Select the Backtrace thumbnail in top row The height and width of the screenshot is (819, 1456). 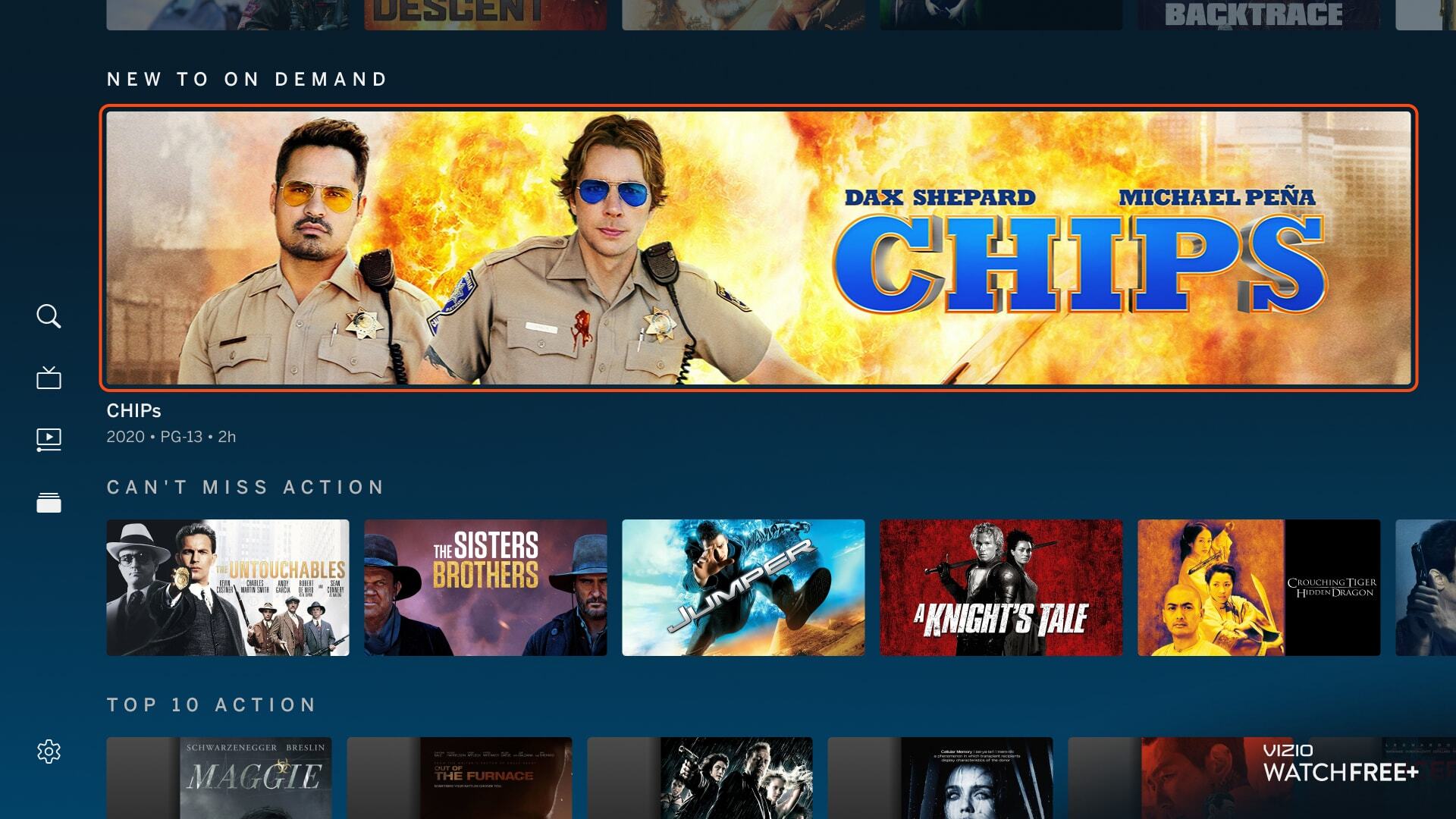1259,15
